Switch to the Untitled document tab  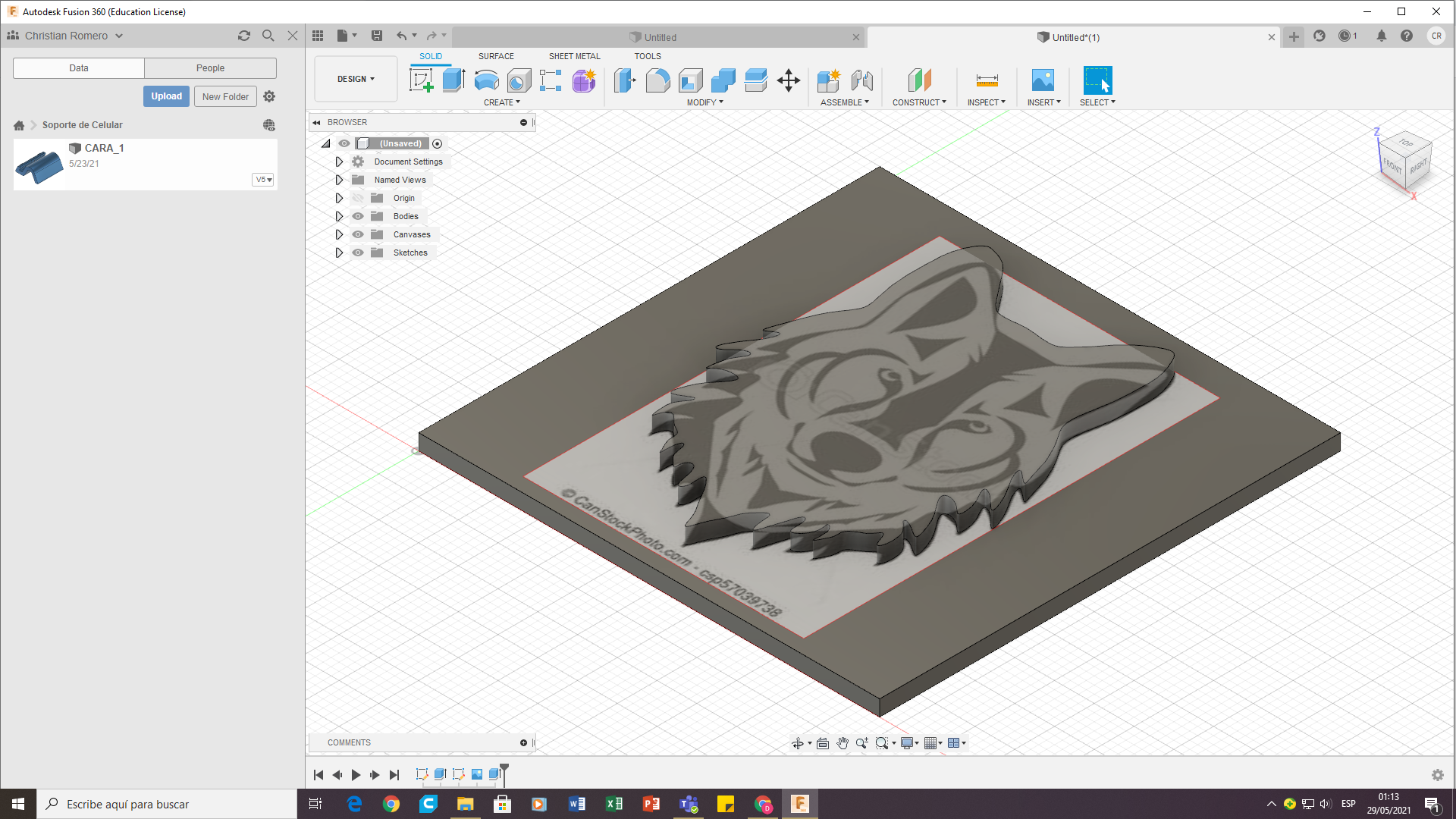click(x=659, y=37)
